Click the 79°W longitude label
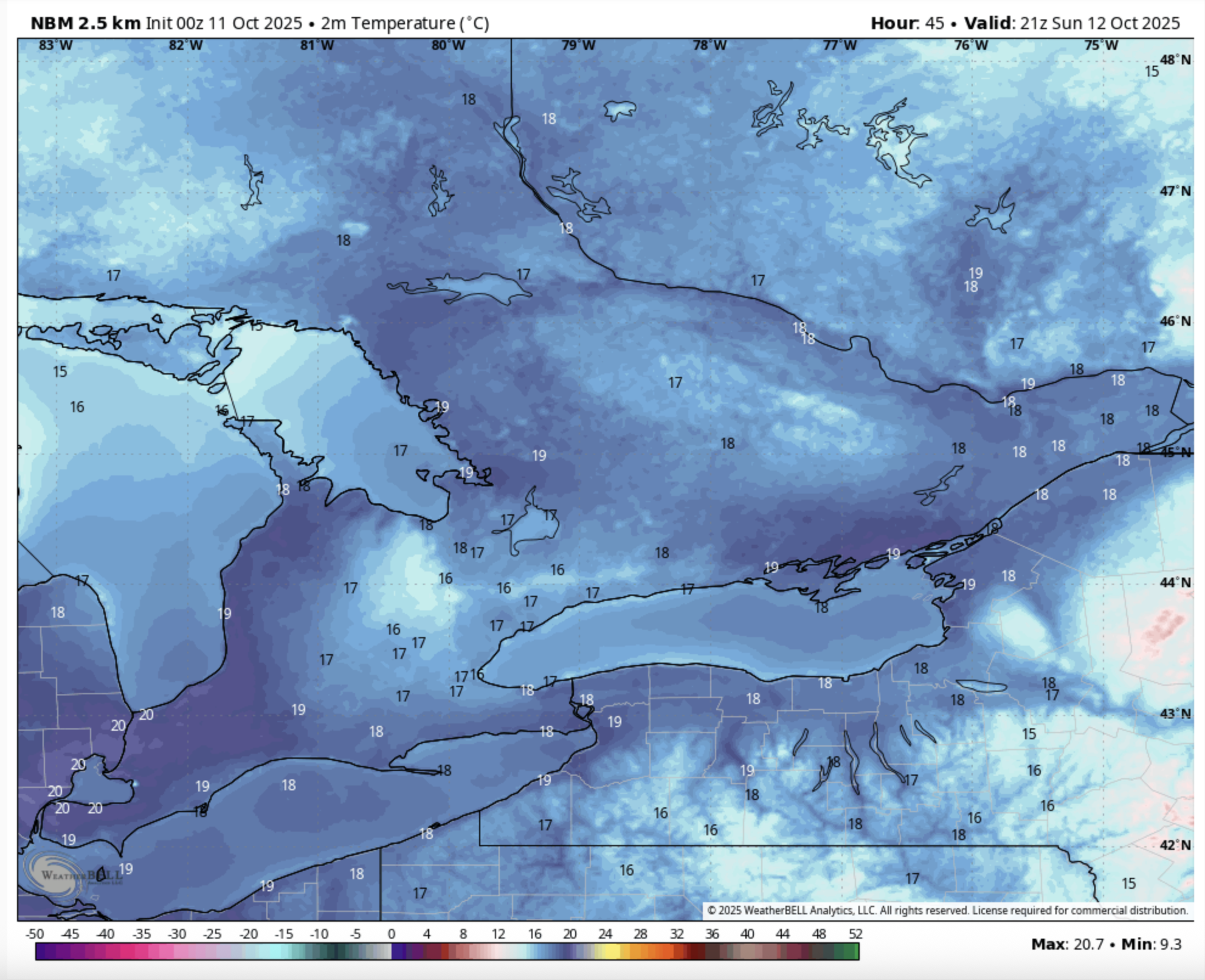 point(578,46)
